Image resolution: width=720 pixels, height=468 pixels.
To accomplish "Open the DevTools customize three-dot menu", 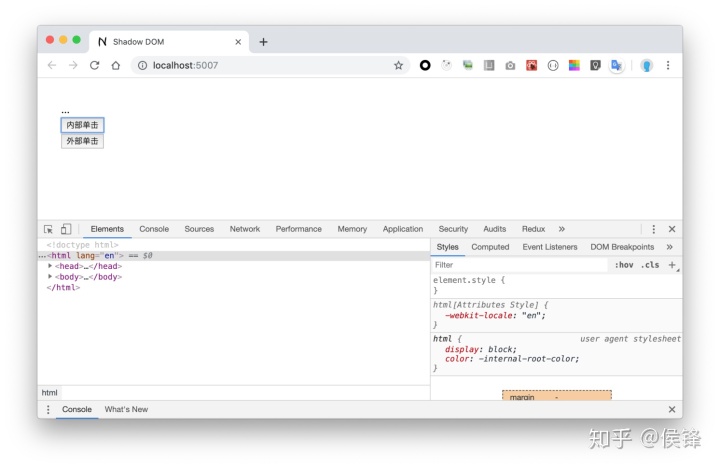I will click(x=653, y=229).
